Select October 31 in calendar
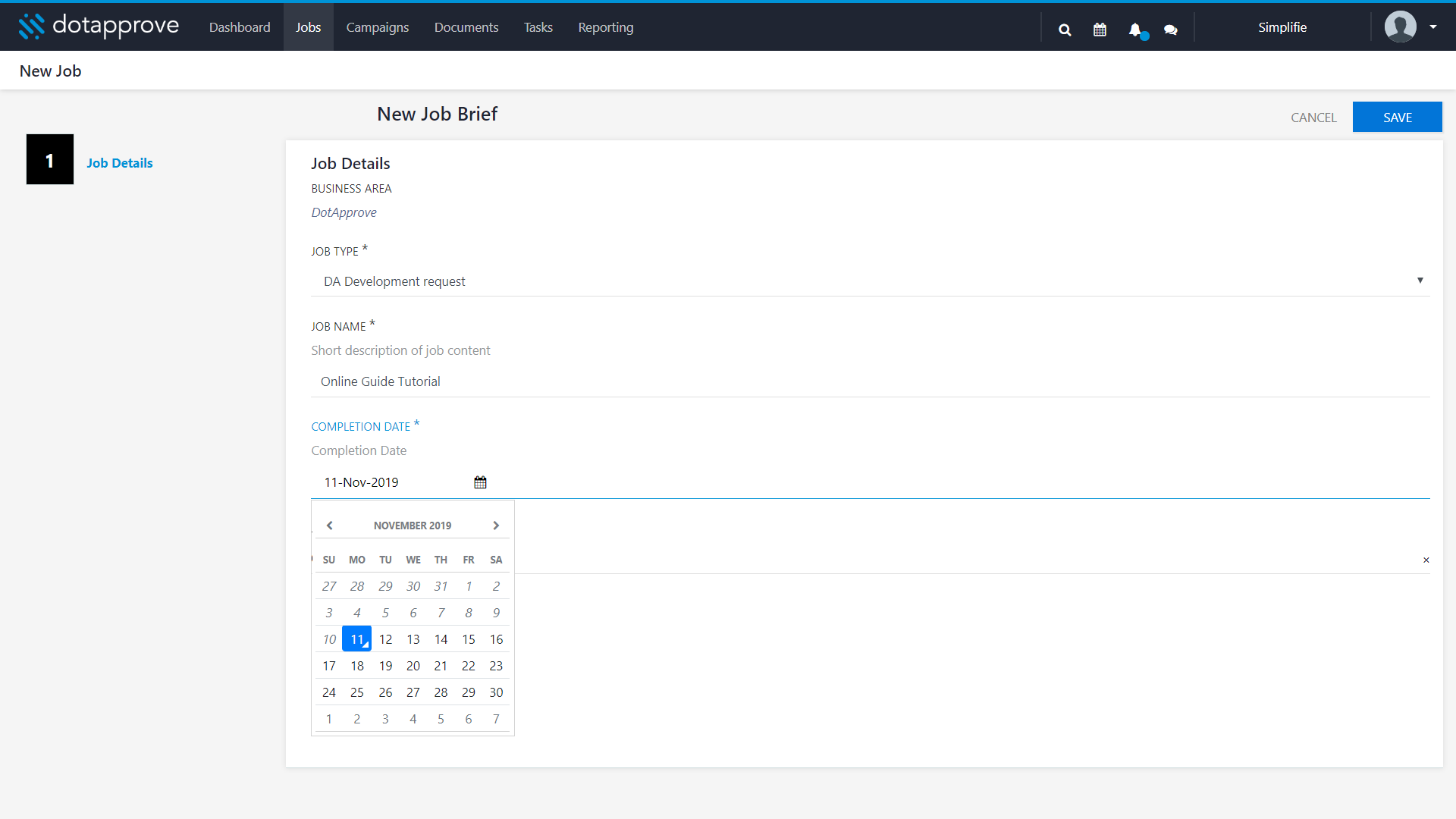The width and height of the screenshot is (1456, 819). coord(441,586)
